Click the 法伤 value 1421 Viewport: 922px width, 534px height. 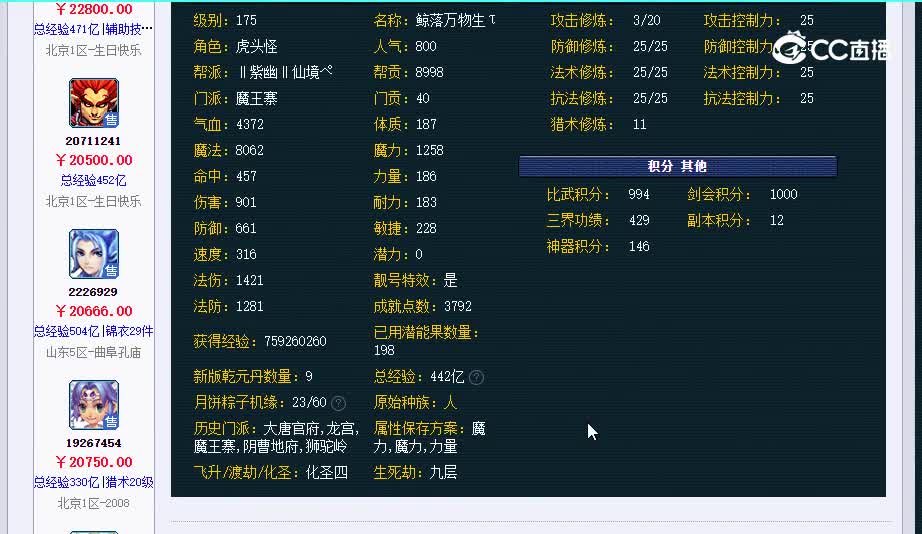tap(250, 281)
